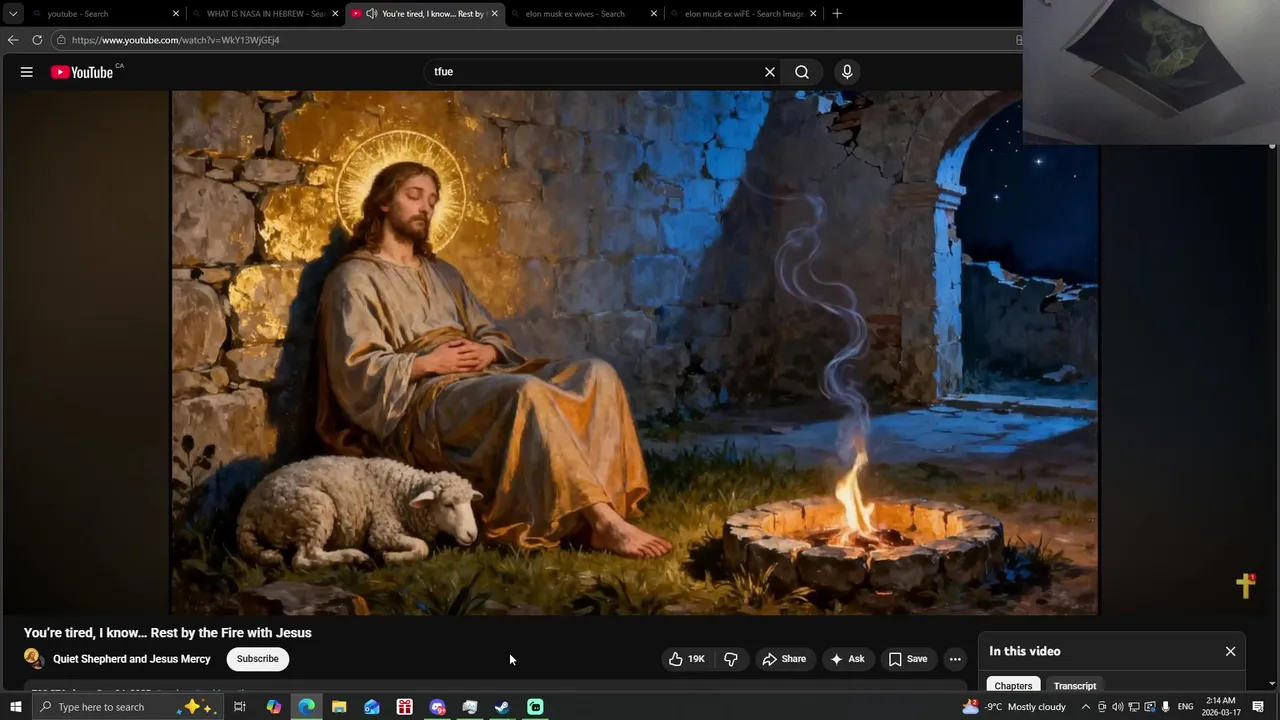Show hidden system tray icons
This screenshot has width=1280, height=720.
pyautogui.click(x=1086, y=707)
